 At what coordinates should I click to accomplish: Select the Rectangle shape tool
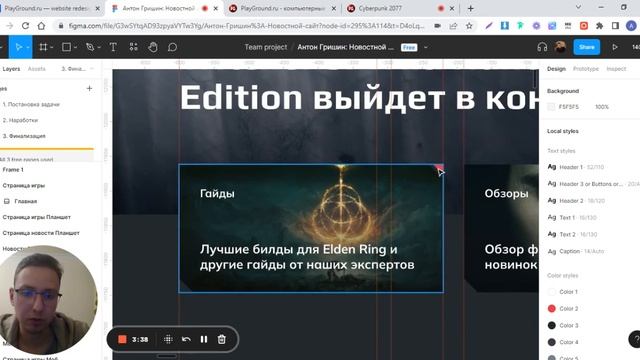point(66,47)
